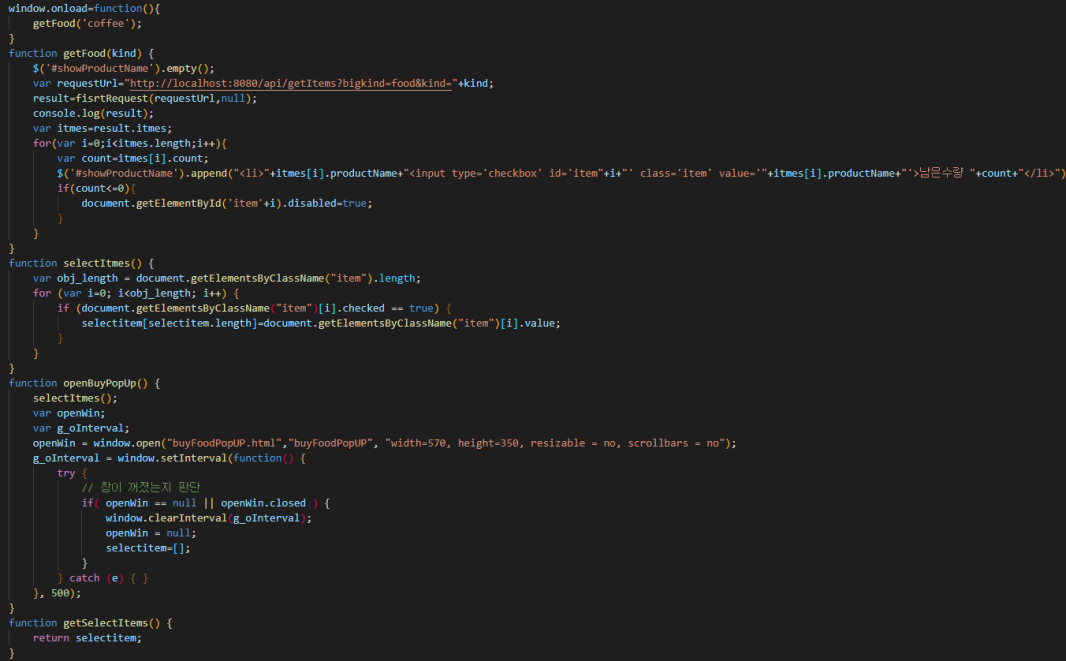This screenshot has height=661, width=1066.
Task: Click the 'openWin = null;' line
Action: point(150,532)
